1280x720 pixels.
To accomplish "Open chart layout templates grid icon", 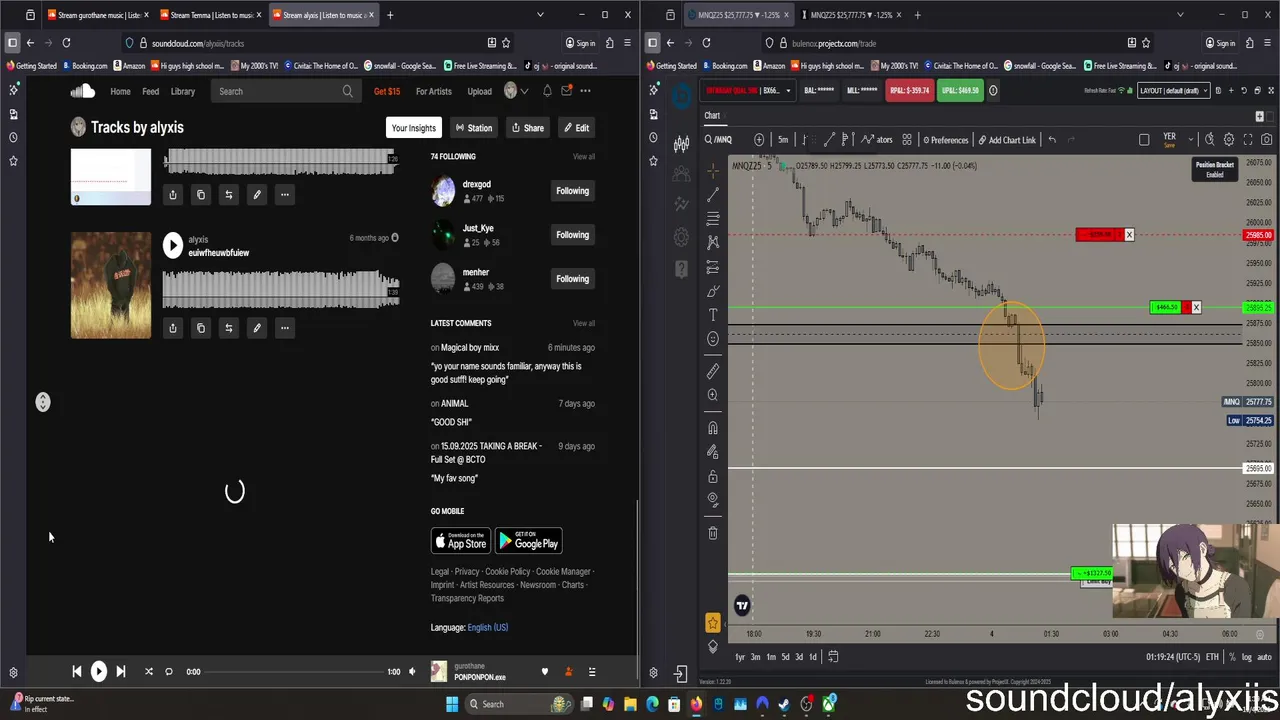I will pos(907,140).
